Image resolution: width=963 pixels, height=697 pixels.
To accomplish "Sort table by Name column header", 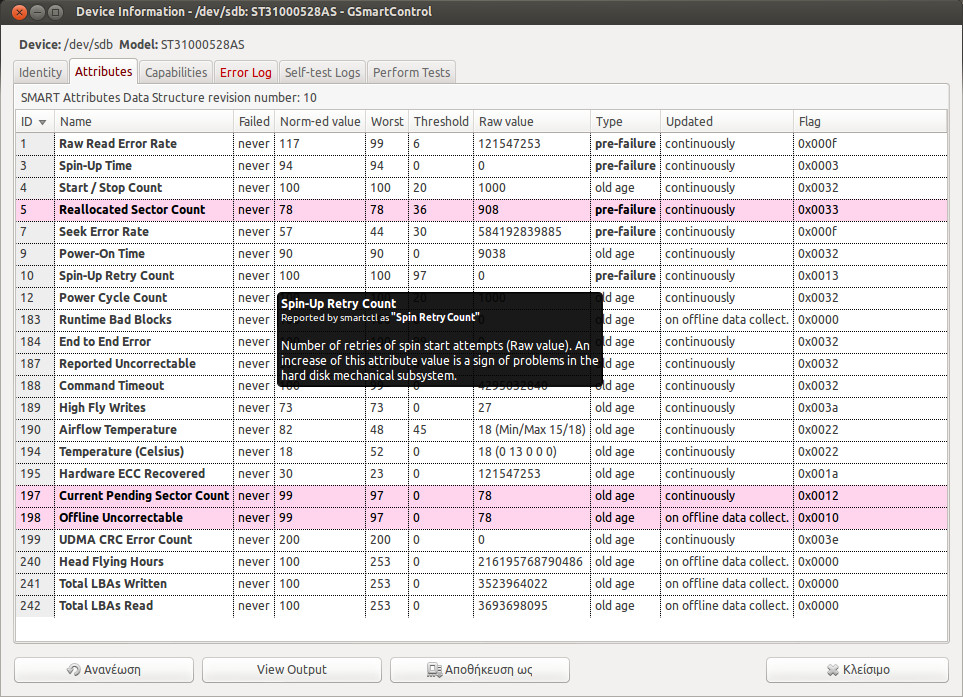I will pyautogui.click(x=144, y=122).
